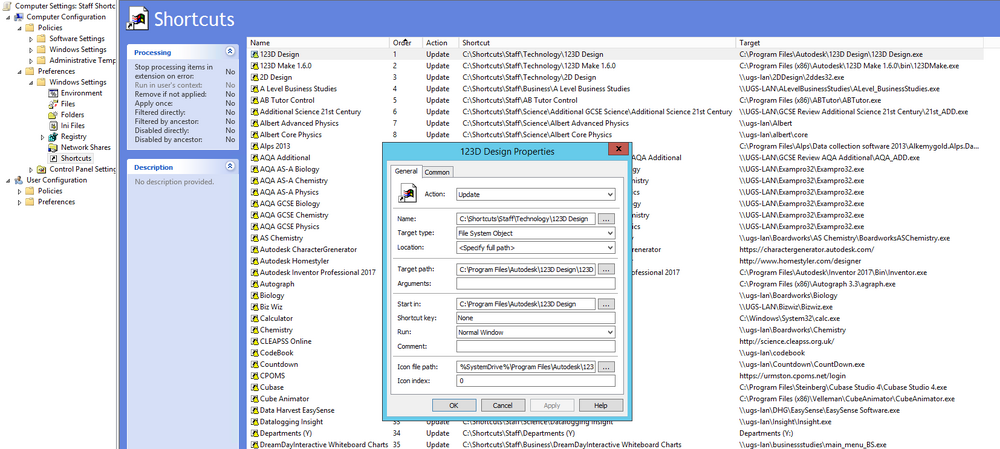
Task: Click the shortcut icon beside 123D Make 1.6.0
Action: coord(254,66)
